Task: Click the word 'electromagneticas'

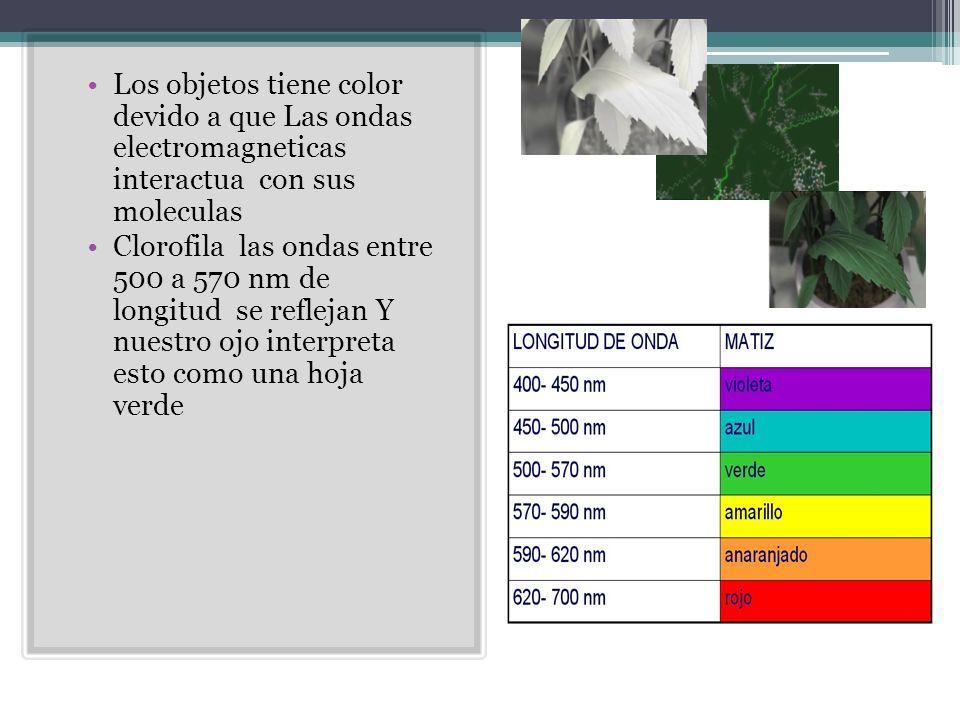Action: pyautogui.click(x=230, y=148)
